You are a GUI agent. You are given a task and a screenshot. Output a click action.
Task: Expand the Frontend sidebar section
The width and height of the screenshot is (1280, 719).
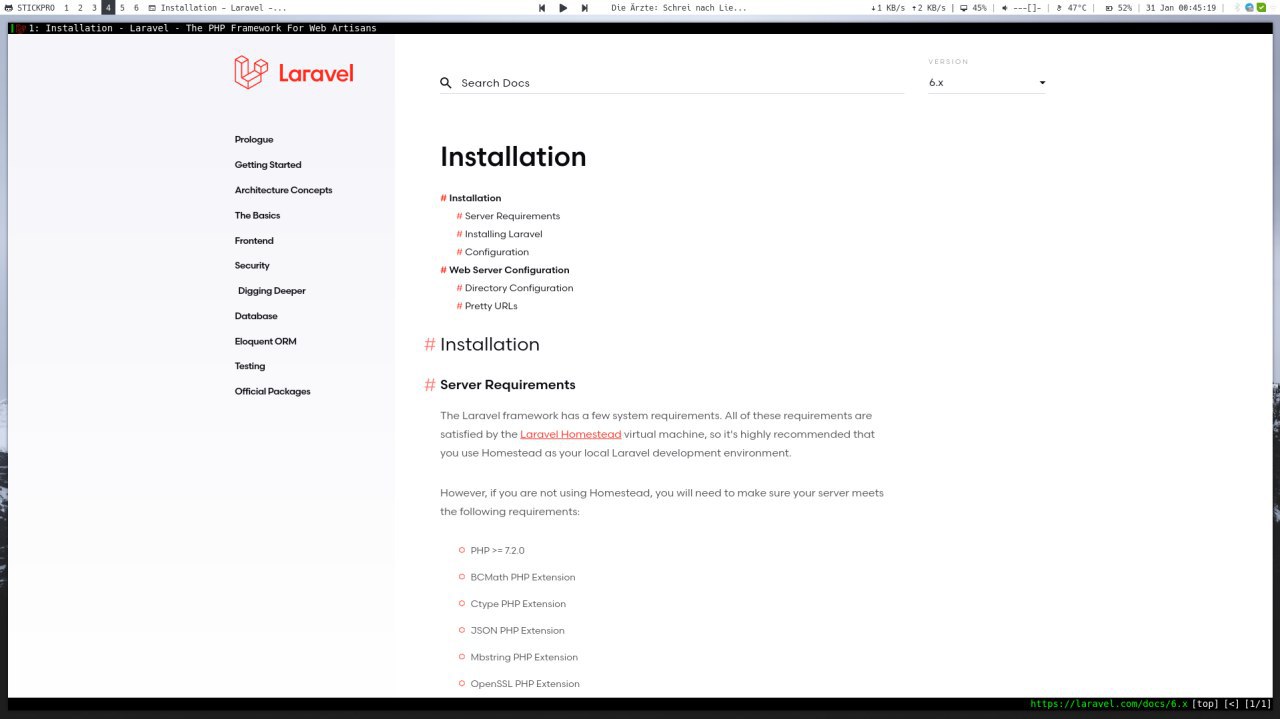click(x=254, y=241)
